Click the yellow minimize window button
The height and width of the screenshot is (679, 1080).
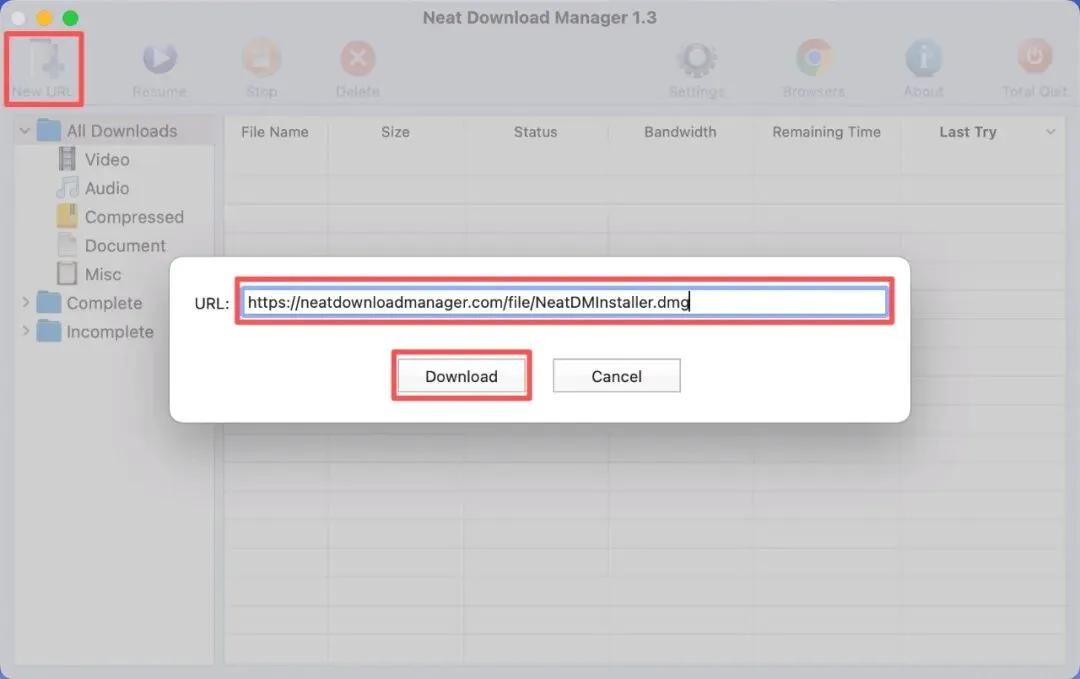[44, 18]
